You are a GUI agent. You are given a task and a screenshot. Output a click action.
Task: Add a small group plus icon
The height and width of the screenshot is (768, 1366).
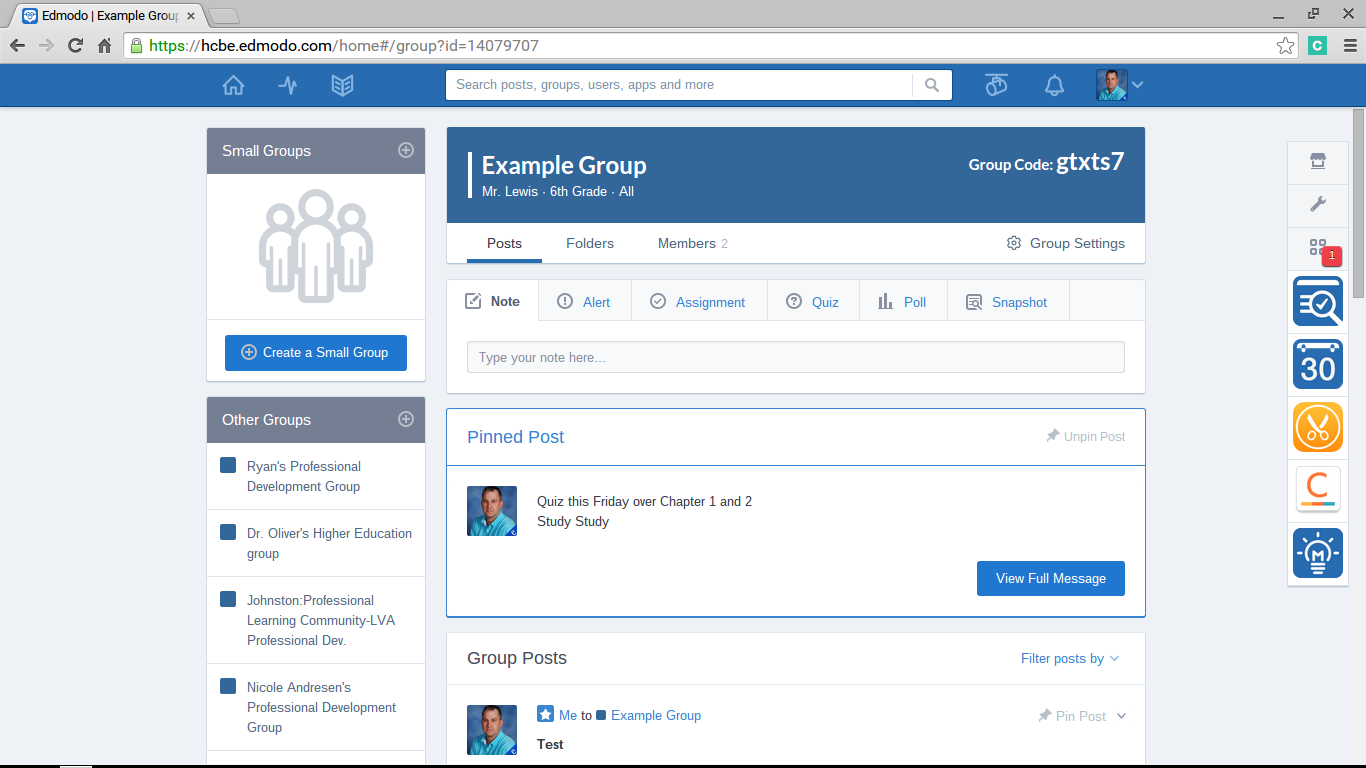tap(405, 150)
